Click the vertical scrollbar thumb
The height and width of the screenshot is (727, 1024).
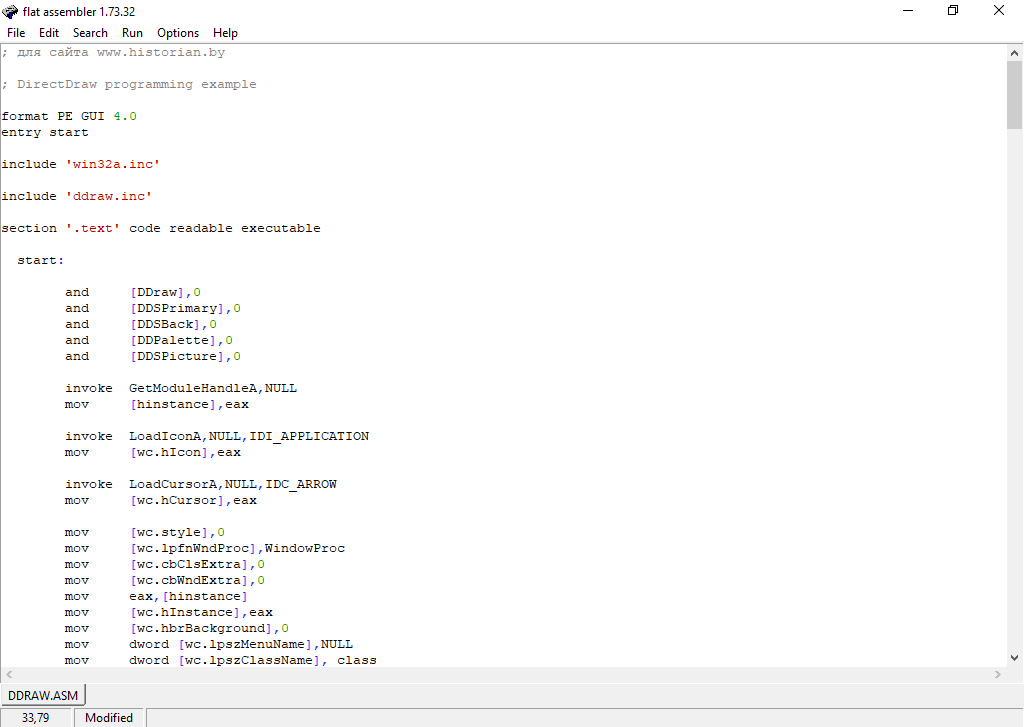tap(1014, 95)
